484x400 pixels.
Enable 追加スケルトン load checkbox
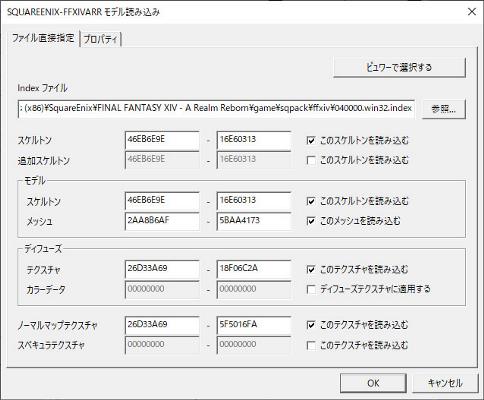click(311, 160)
